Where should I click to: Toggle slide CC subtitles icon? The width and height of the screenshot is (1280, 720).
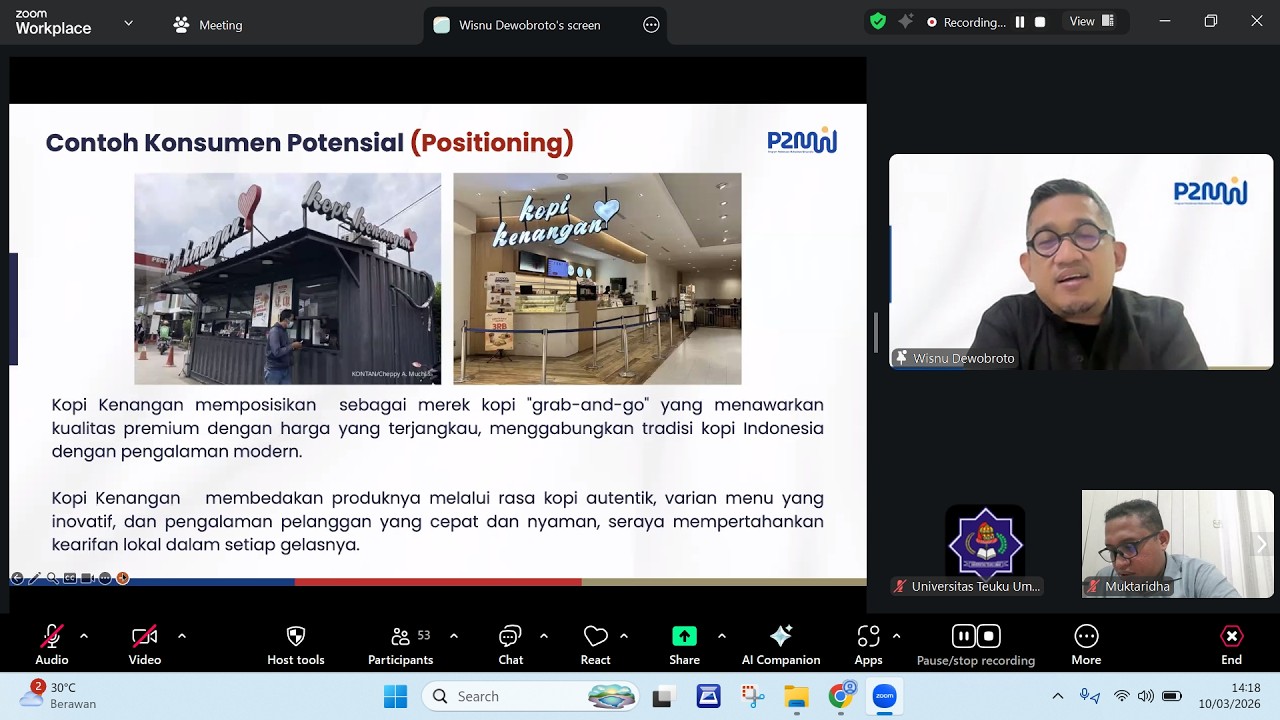point(70,578)
